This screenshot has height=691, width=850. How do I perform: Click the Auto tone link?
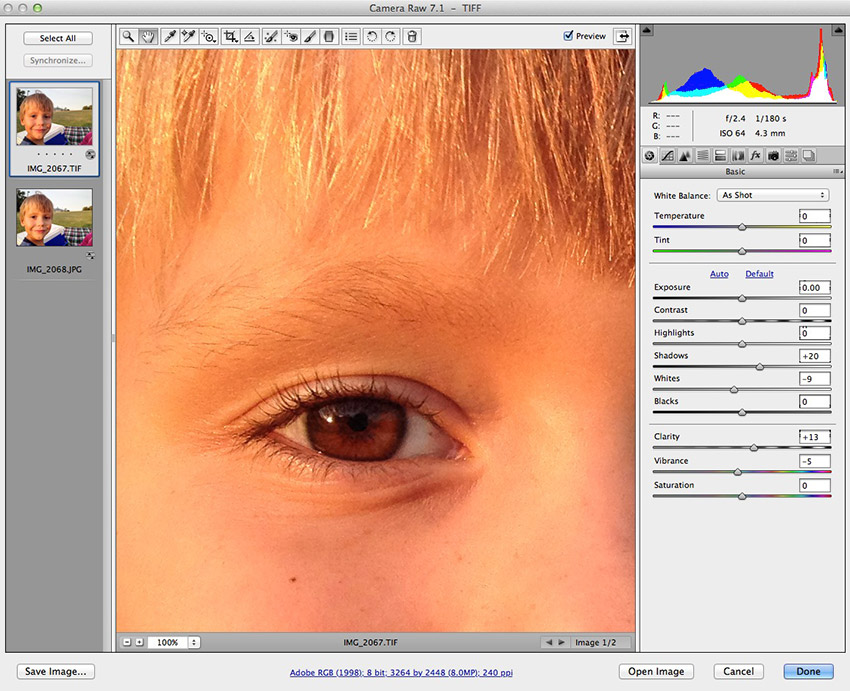(x=719, y=274)
